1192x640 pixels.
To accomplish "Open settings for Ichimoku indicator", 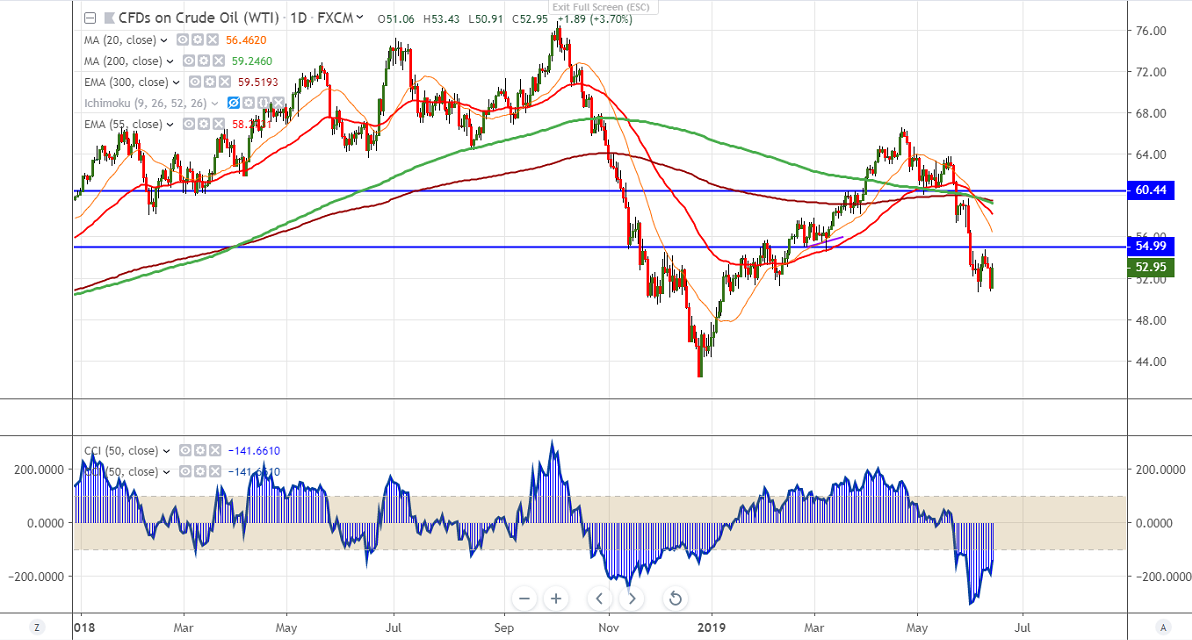I will tap(248, 103).
